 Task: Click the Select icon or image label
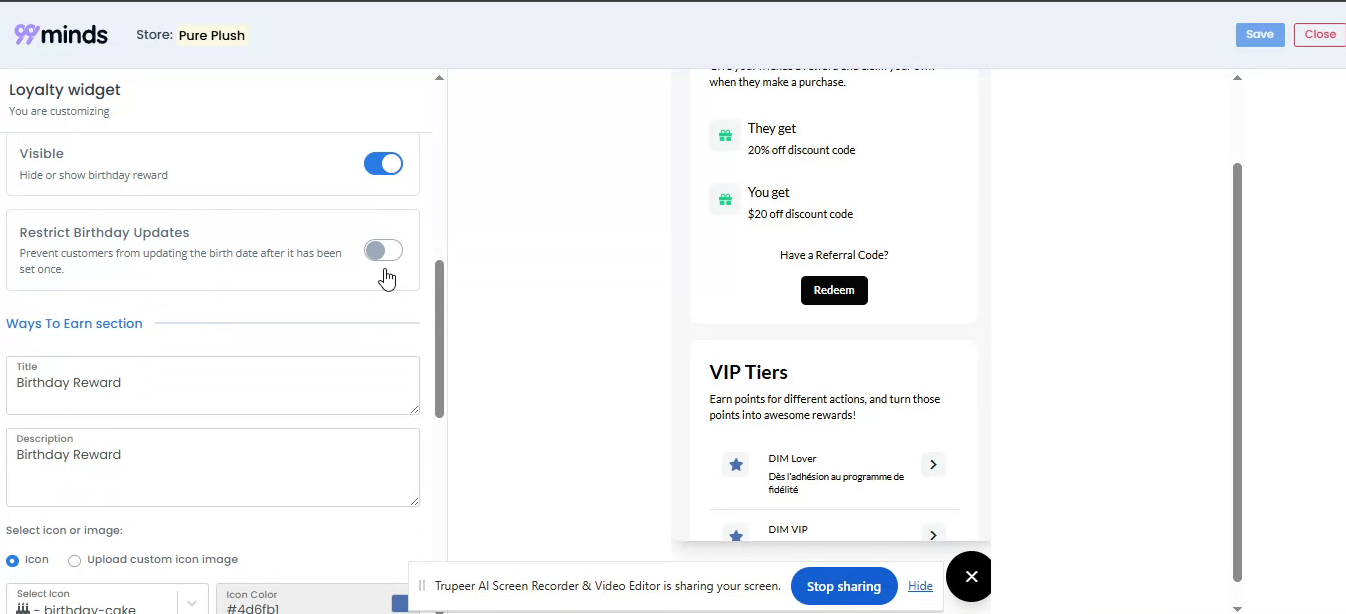tap(64, 530)
